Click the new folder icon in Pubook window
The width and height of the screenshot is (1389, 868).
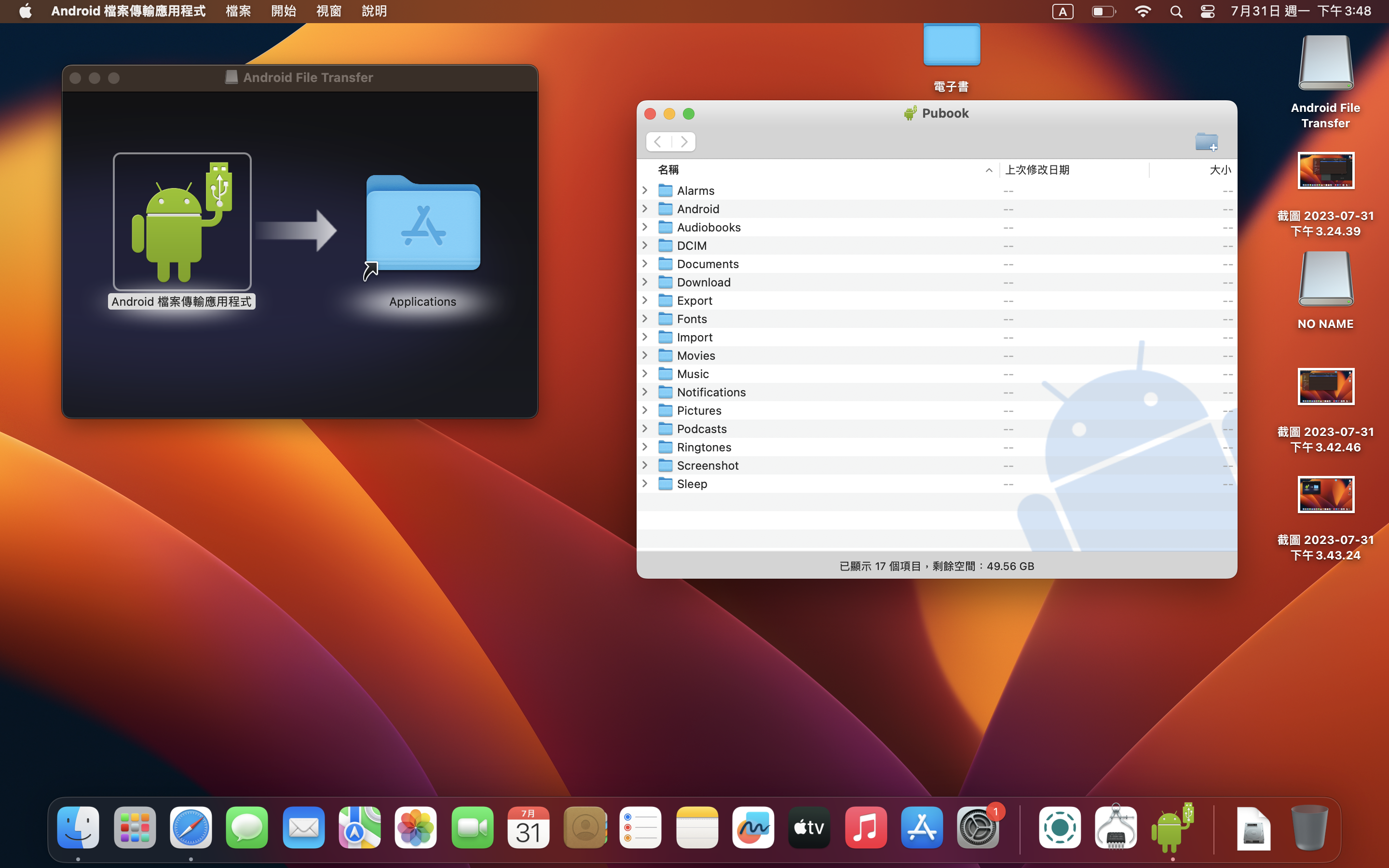click(1206, 142)
